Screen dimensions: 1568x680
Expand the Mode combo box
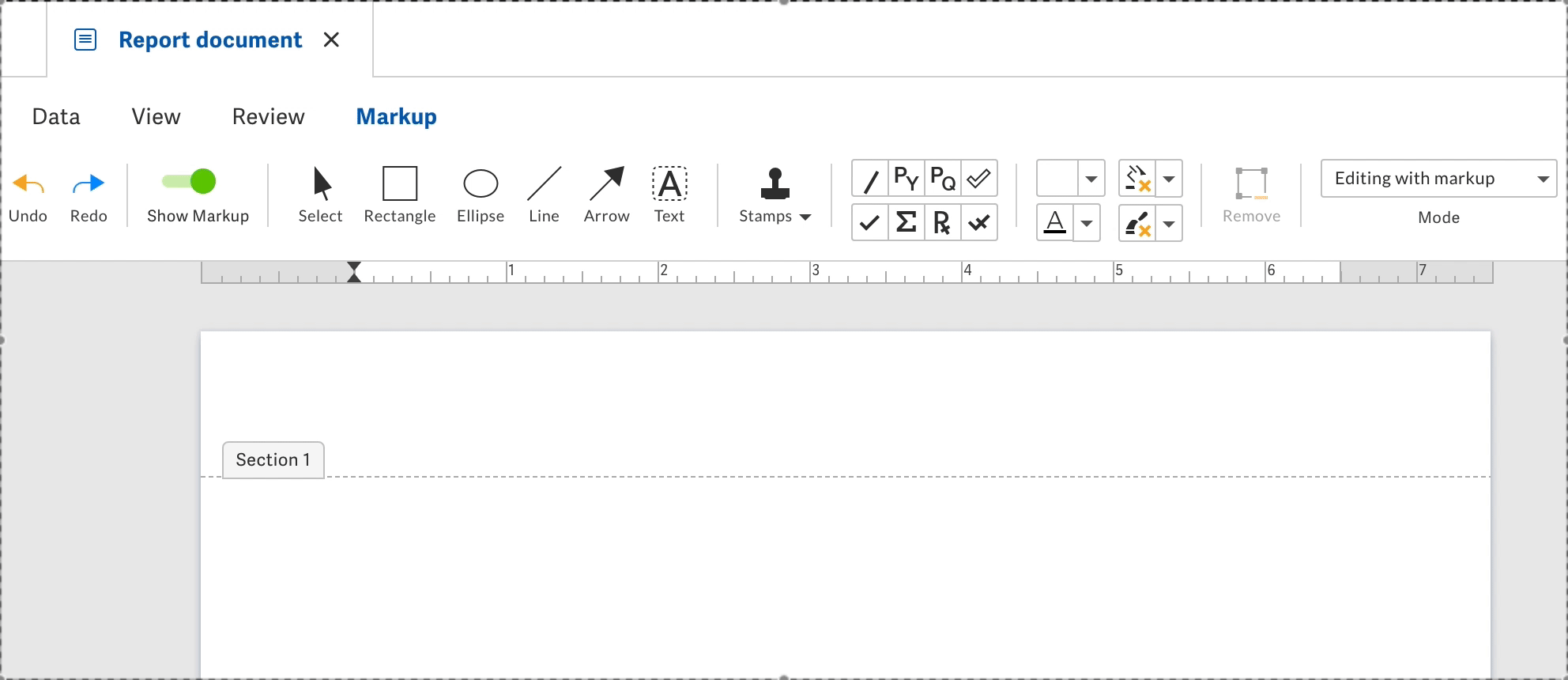tap(1438, 179)
